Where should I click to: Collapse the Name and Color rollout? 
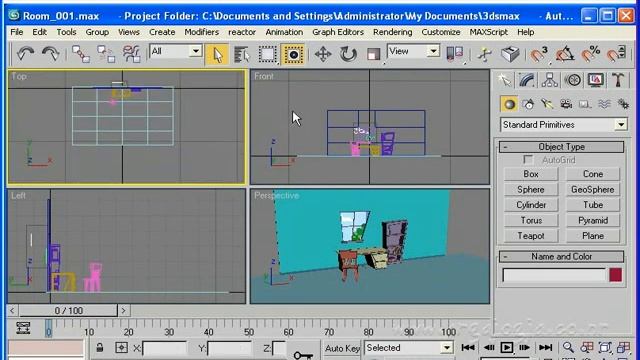(561, 256)
